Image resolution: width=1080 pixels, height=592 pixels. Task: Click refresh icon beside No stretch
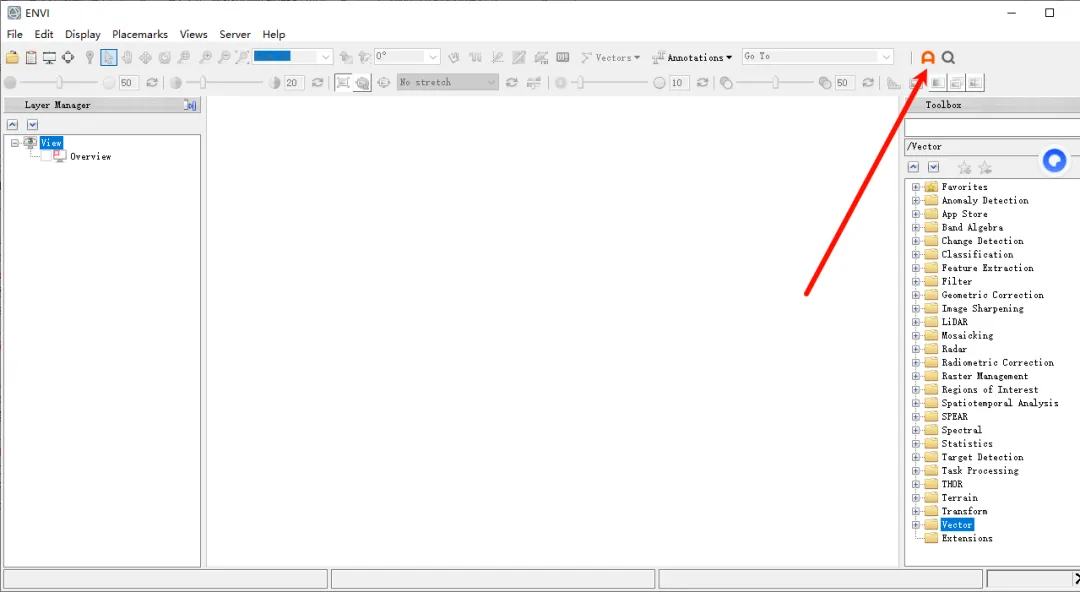click(x=512, y=83)
